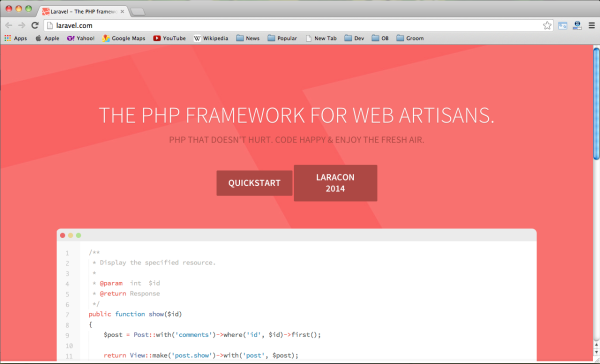600x364 pixels.
Task: Click the scrollbar down arrow
Action: (x=596, y=353)
